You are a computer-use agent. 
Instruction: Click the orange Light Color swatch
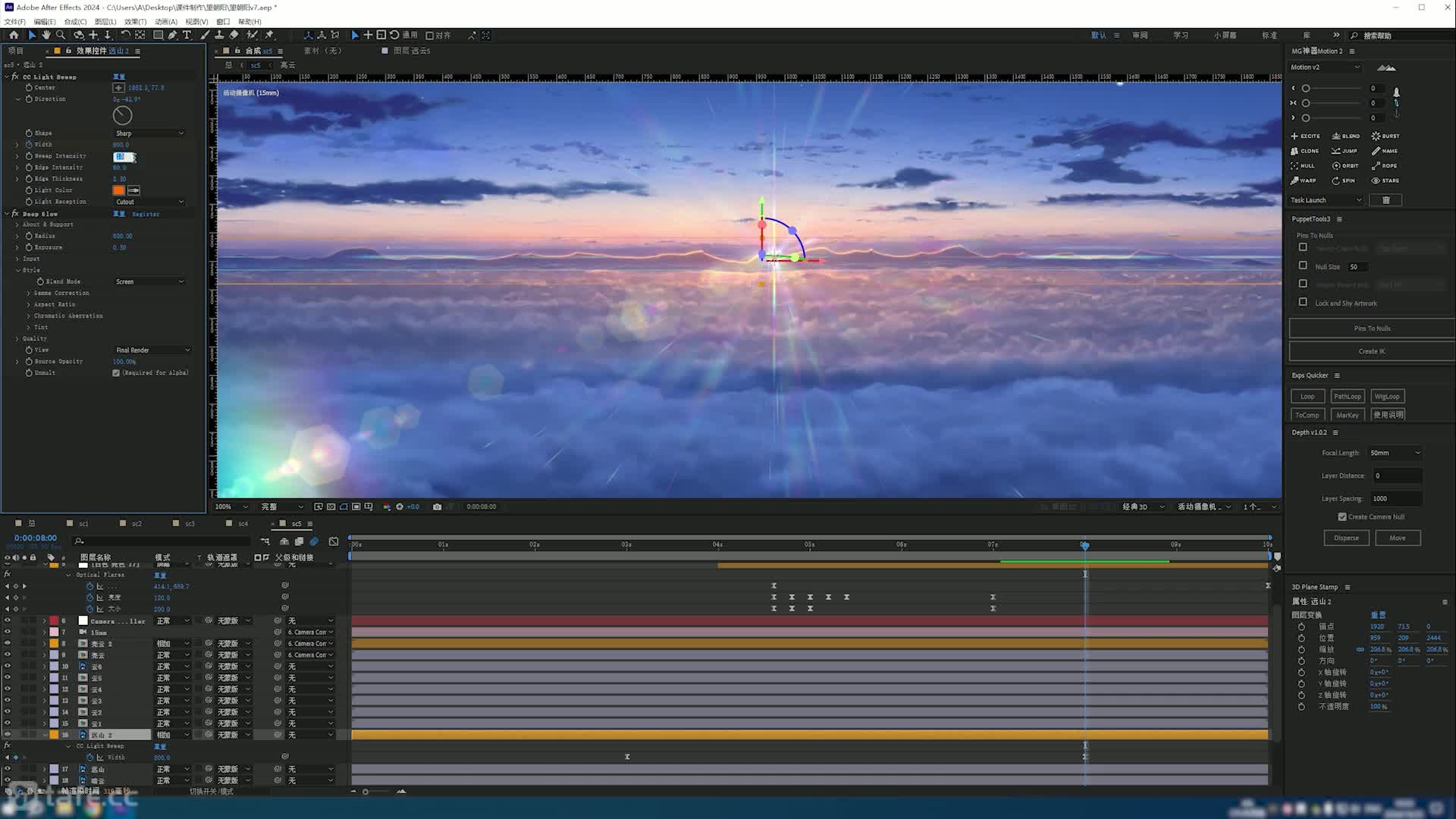[119, 190]
